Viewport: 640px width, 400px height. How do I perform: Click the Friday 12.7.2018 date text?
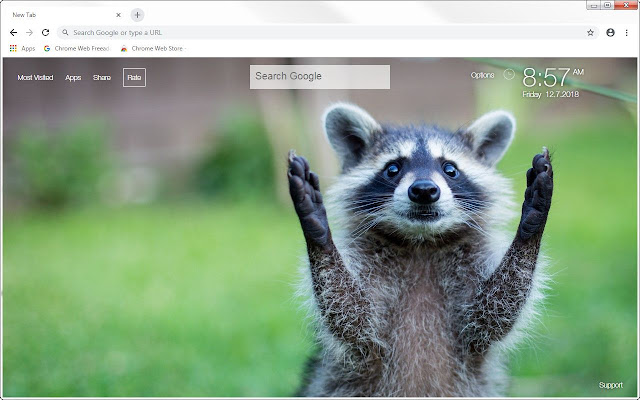[551, 94]
